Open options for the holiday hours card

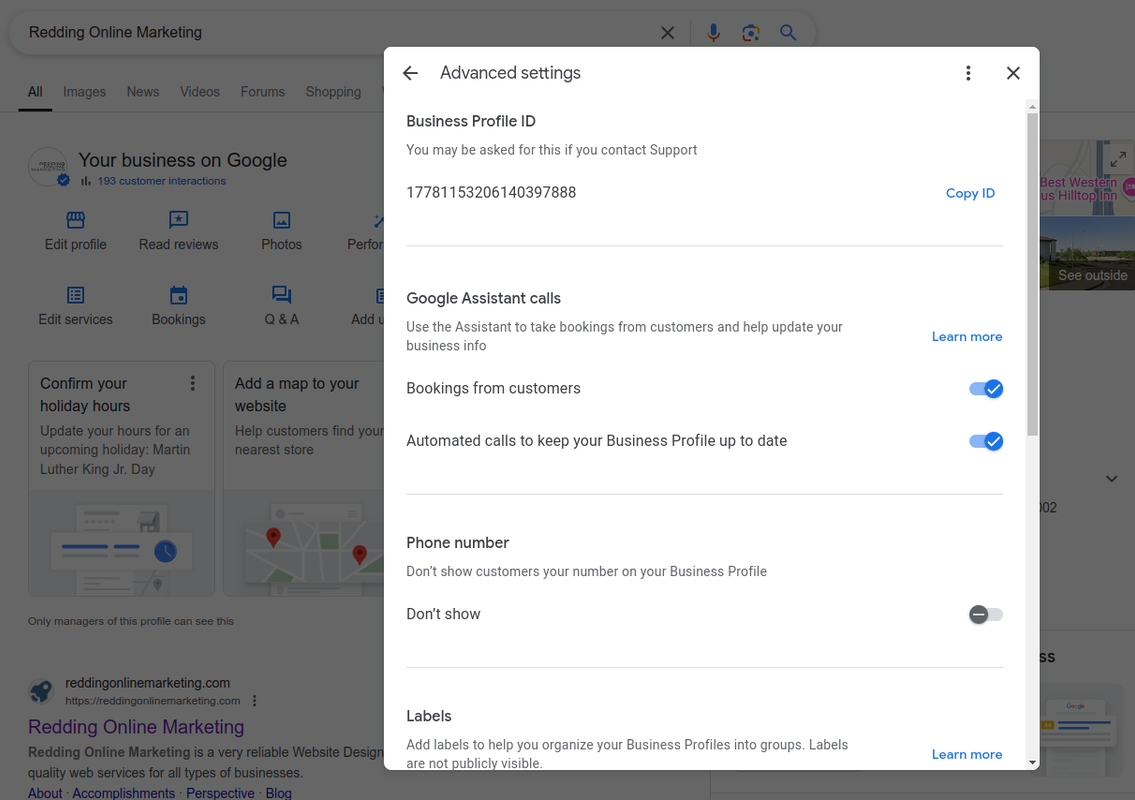point(193,383)
